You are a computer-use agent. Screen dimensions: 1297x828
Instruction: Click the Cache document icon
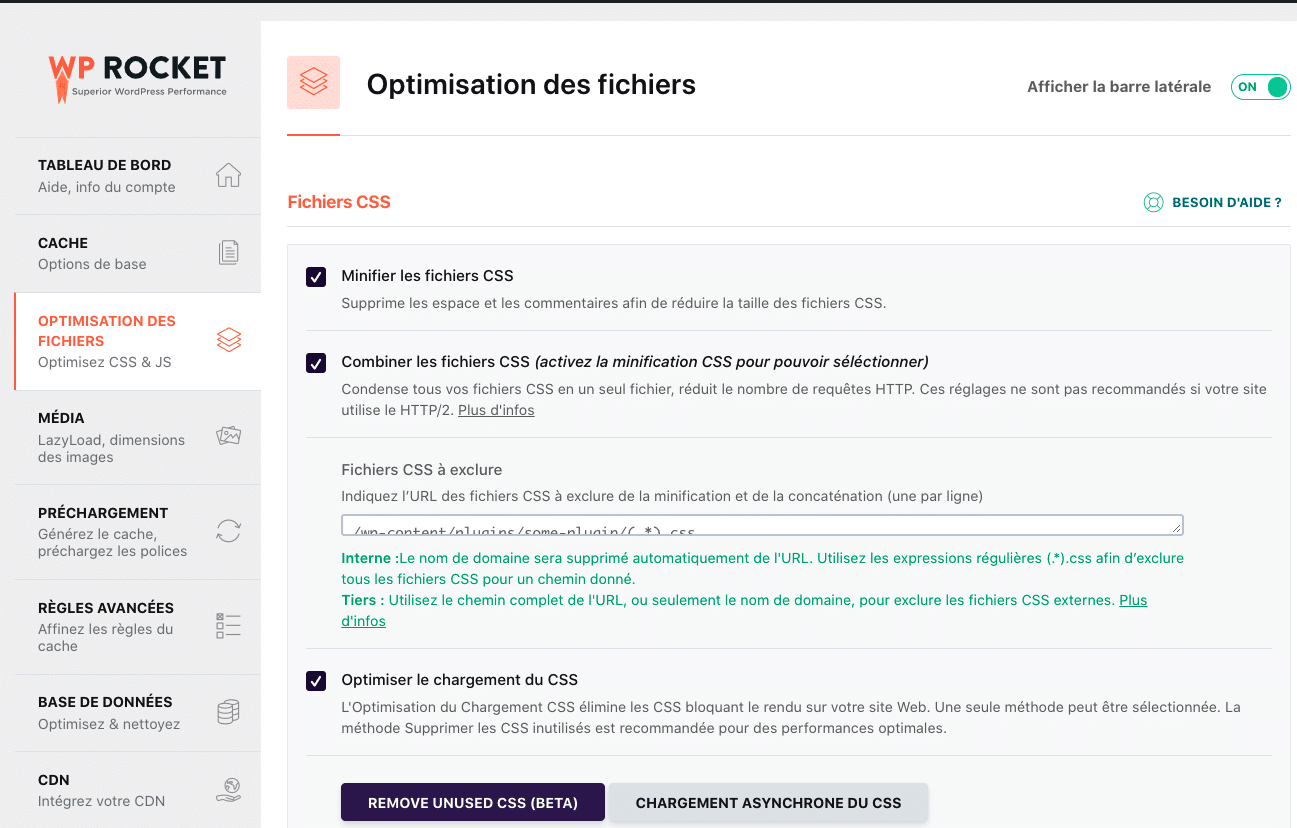click(x=228, y=252)
